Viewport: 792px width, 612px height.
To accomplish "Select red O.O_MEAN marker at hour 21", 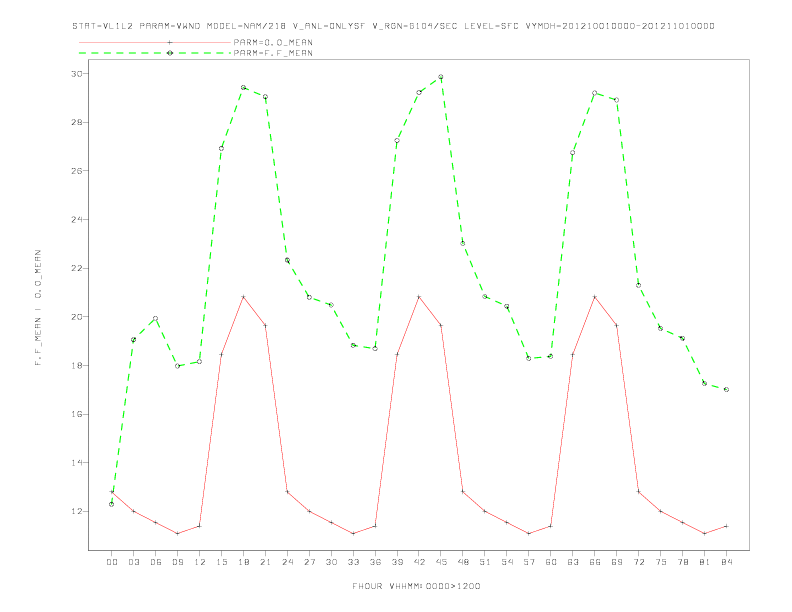I will click(265, 325).
